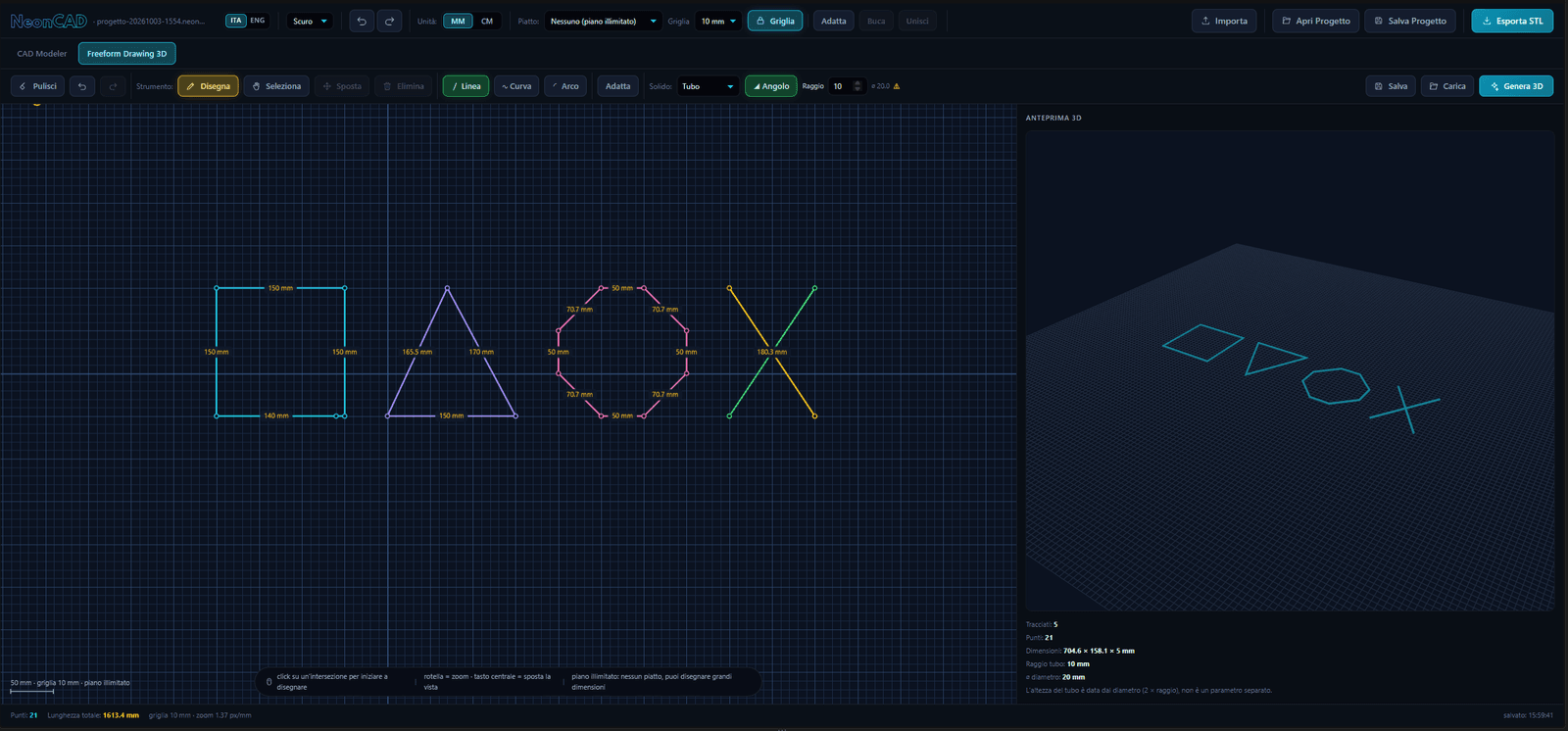Click the global redo arrow in top bar

(390, 21)
